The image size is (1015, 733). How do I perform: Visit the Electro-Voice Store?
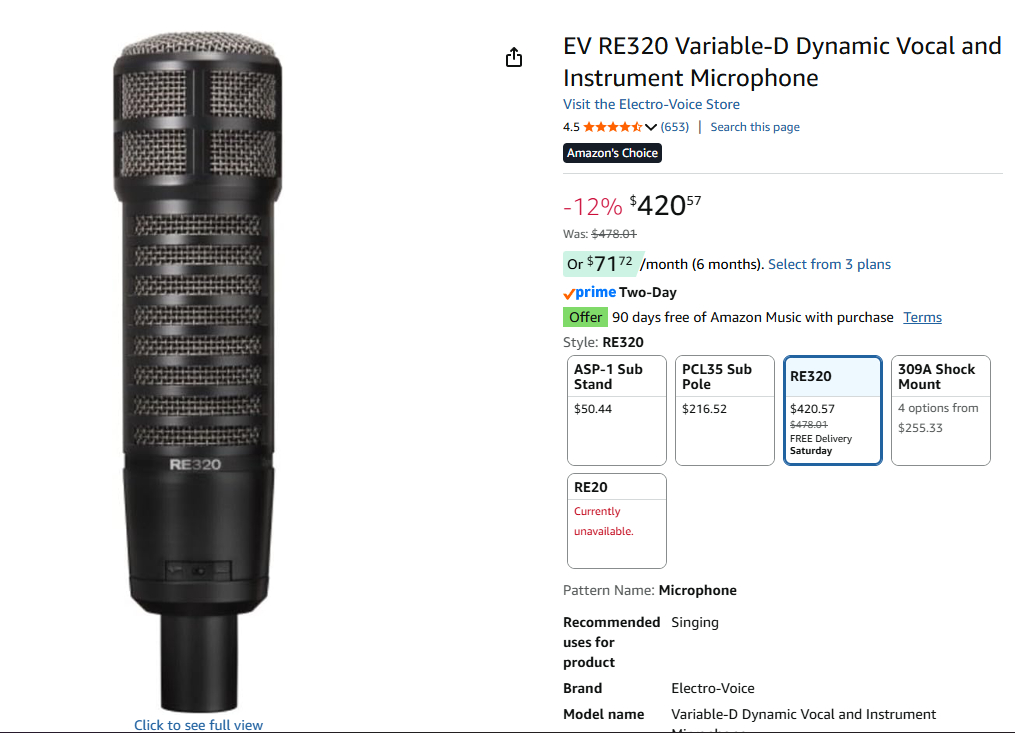click(651, 104)
